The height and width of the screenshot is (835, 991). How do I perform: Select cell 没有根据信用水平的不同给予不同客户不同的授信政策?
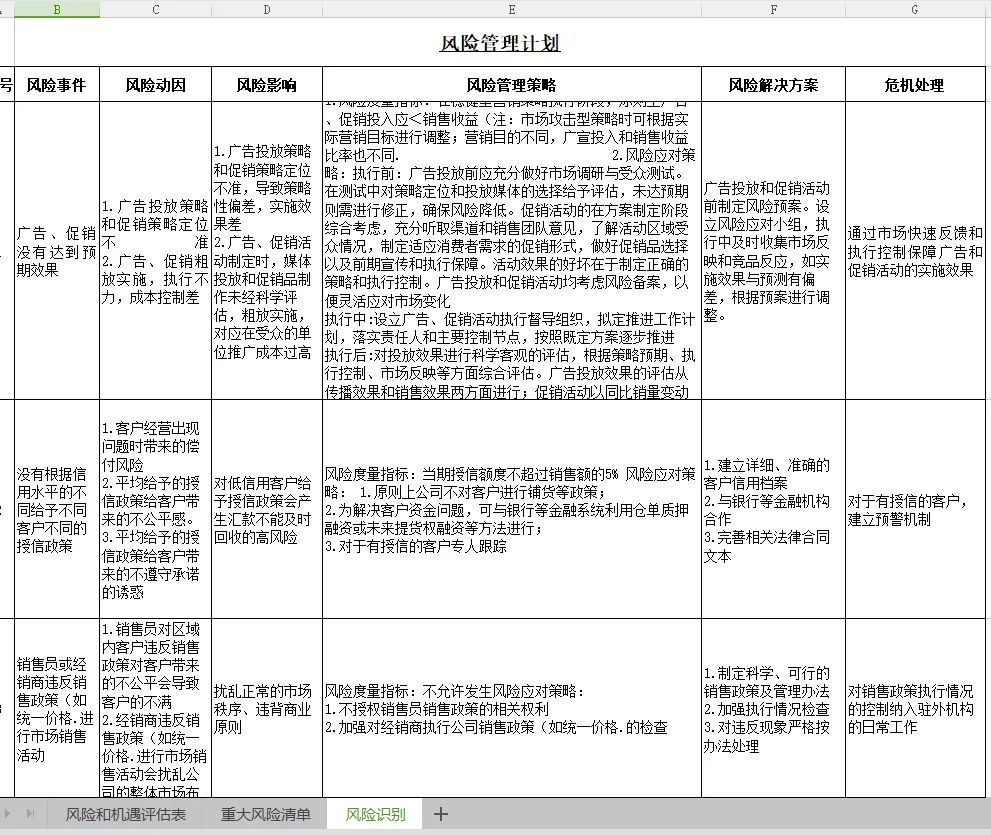point(57,509)
